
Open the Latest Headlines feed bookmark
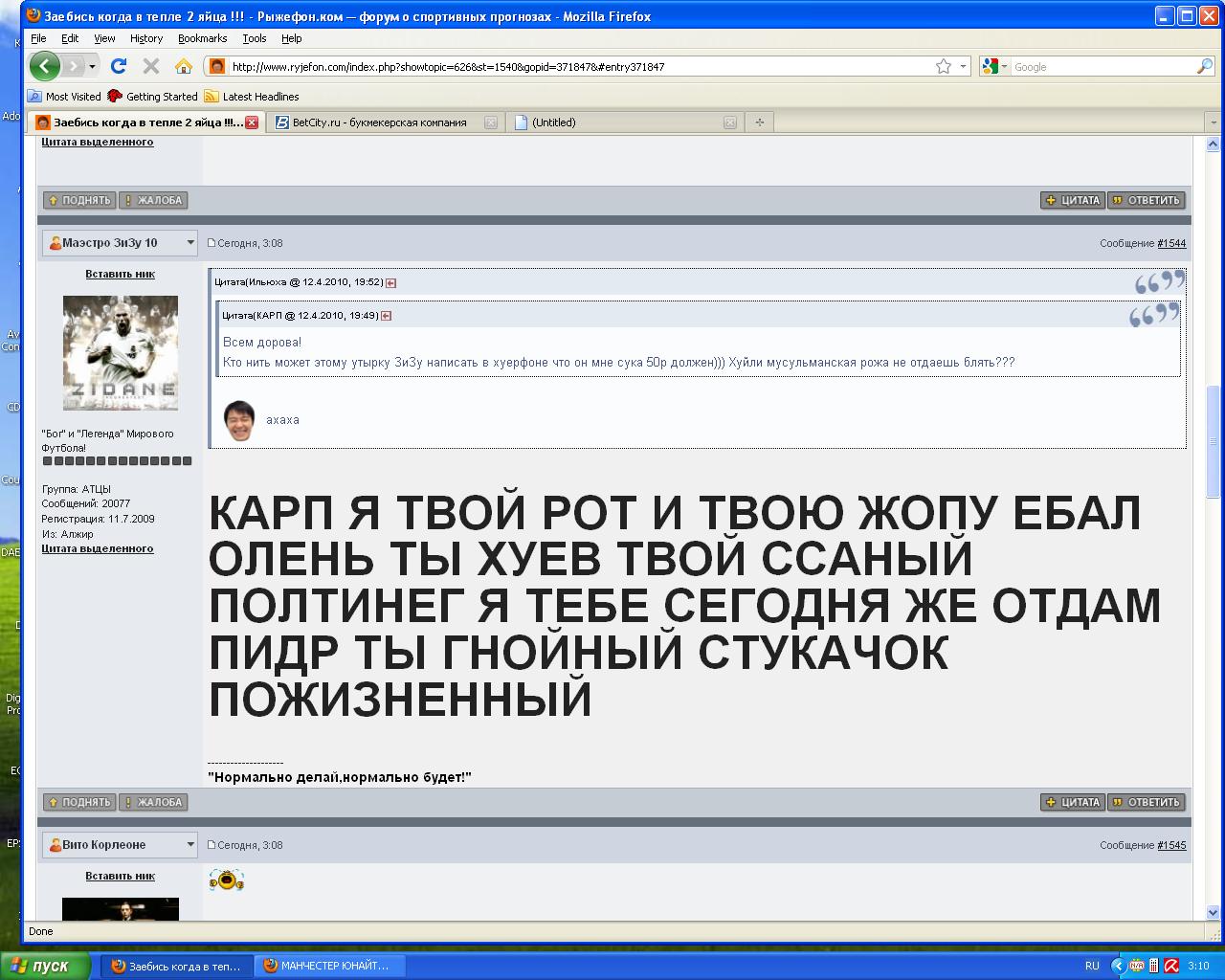point(252,97)
